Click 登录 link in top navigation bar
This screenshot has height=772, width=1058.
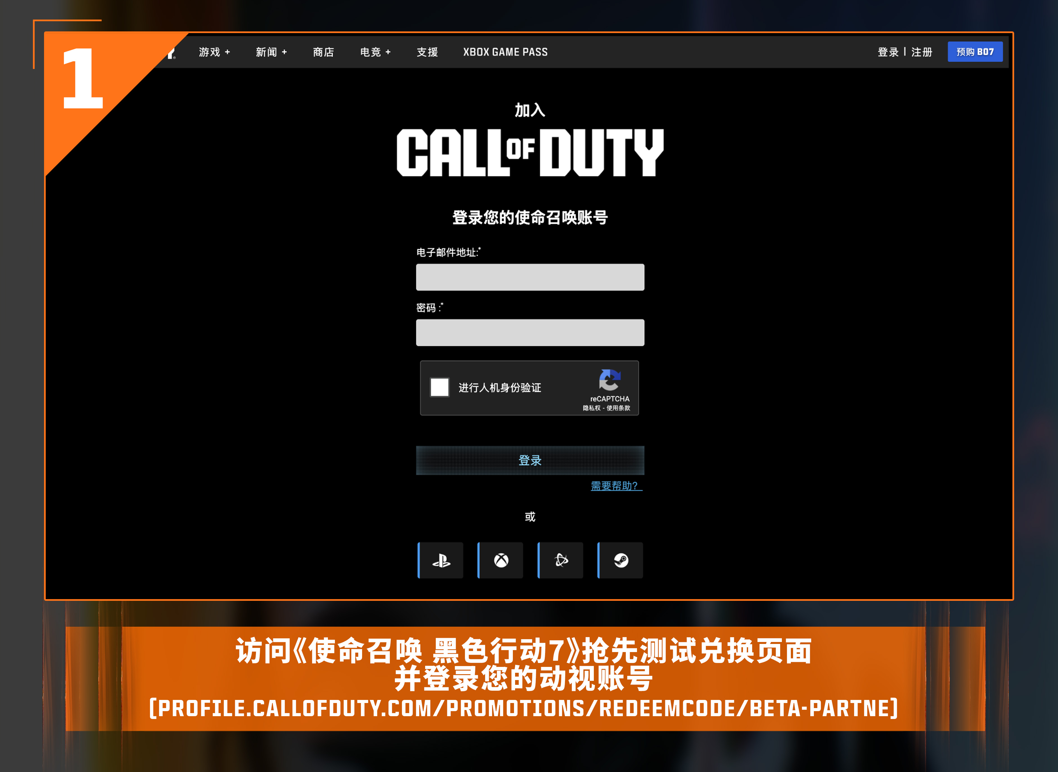tap(888, 52)
